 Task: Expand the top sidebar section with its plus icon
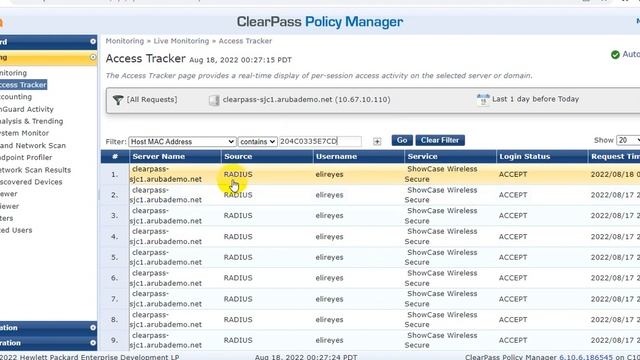[93, 42]
